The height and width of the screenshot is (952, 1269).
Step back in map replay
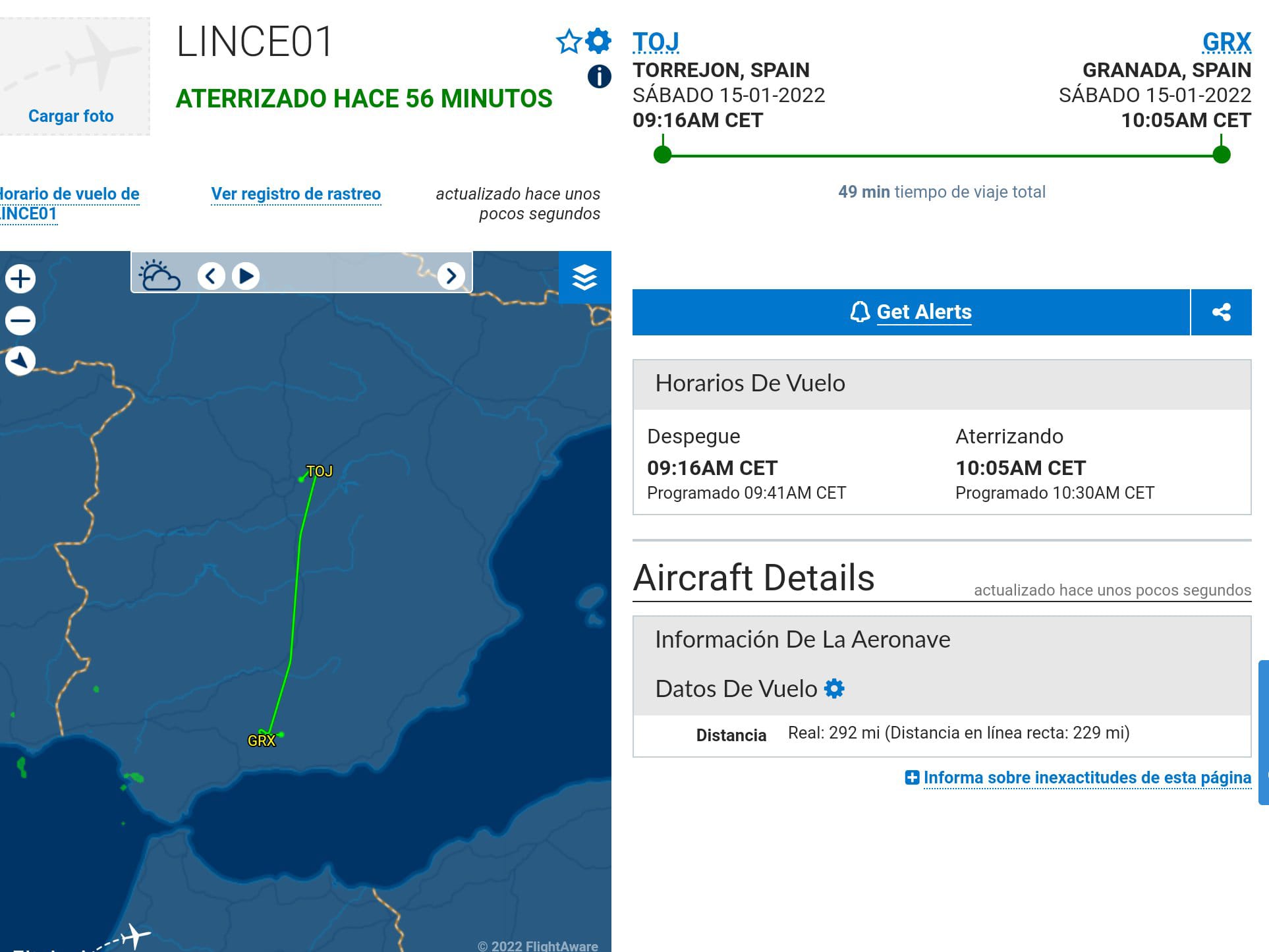click(211, 275)
